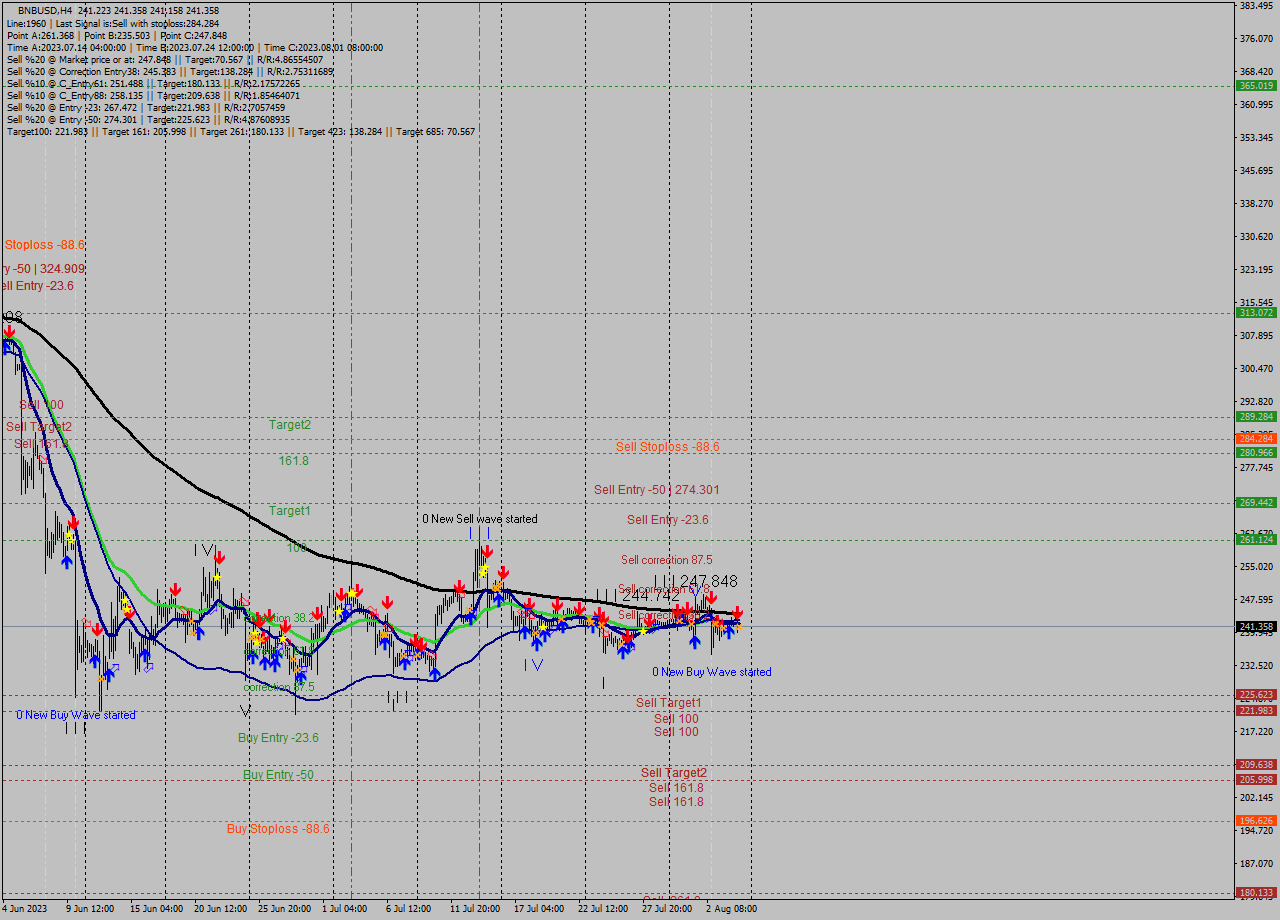Click the red 225.623 target price tag
Viewport: 1280px width, 920px height.
tap(1254, 693)
